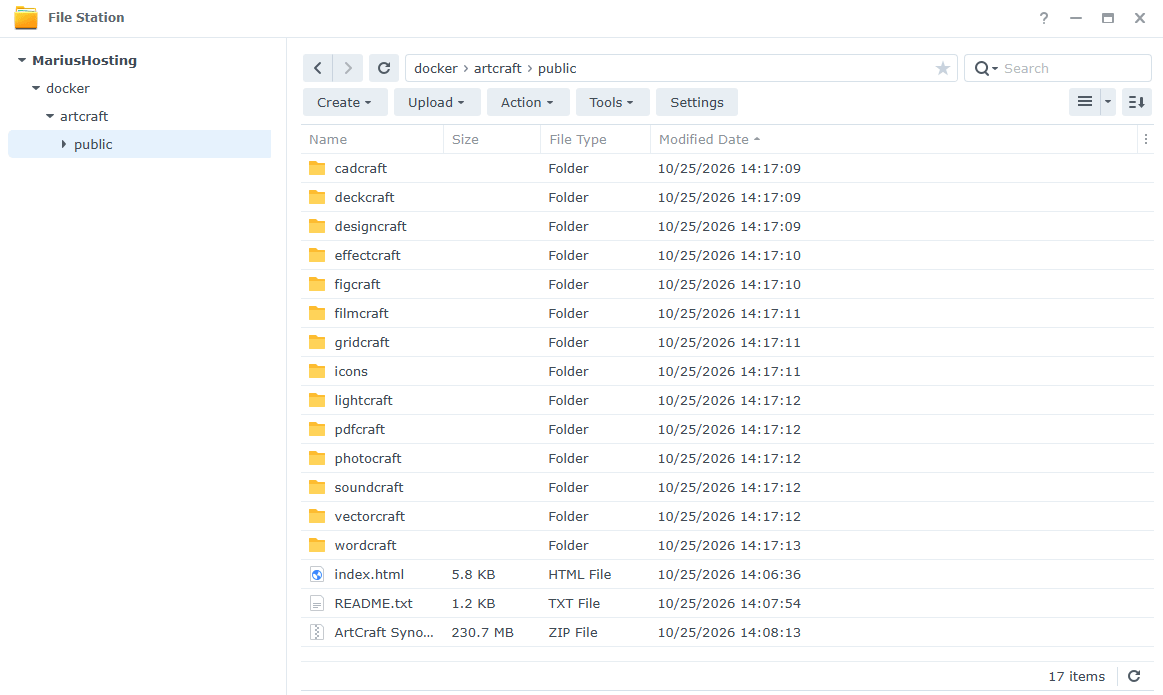Expand the public tree node

[x=64, y=144]
